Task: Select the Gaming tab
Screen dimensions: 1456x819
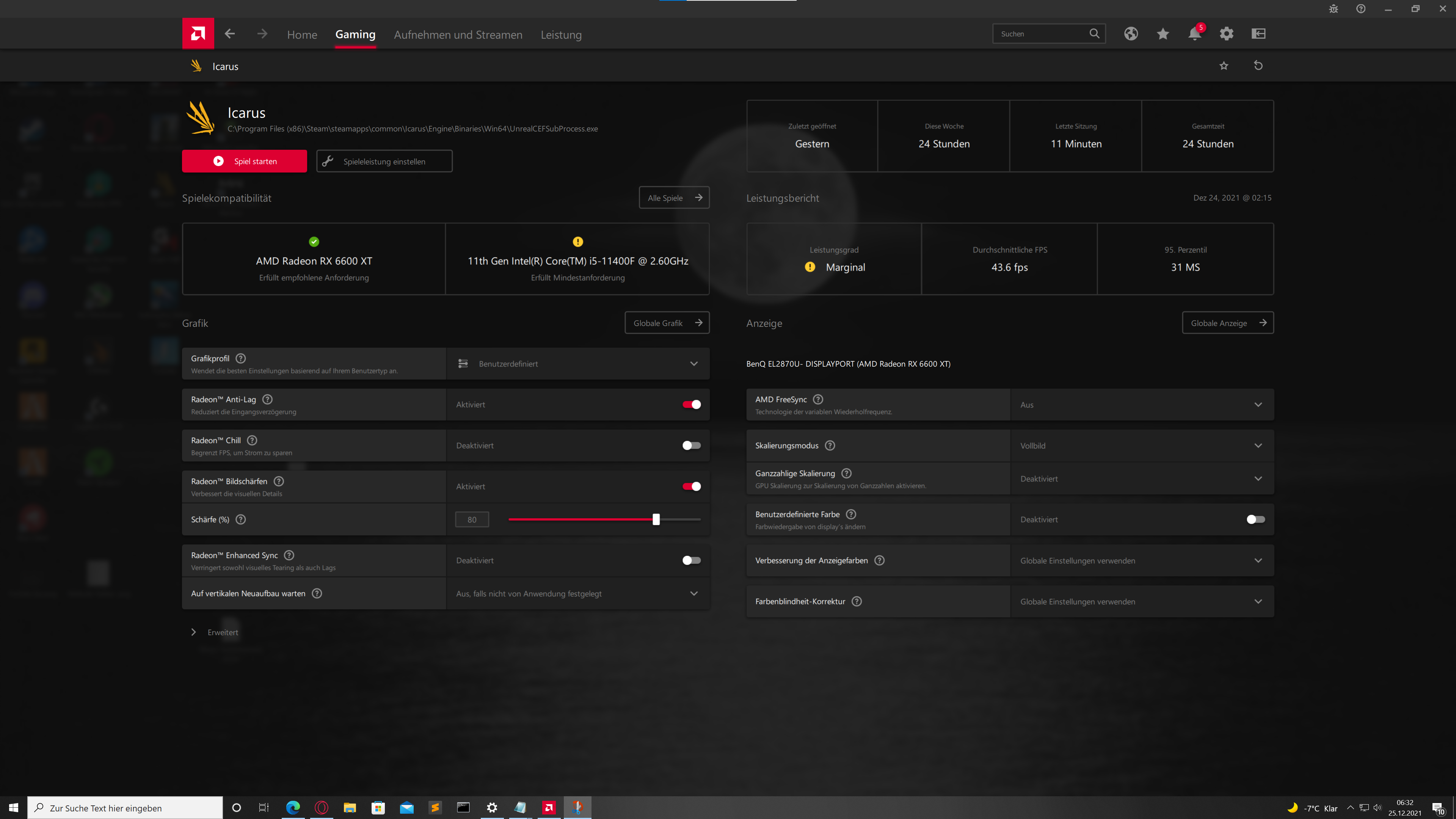Action: (x=355, y=35)
